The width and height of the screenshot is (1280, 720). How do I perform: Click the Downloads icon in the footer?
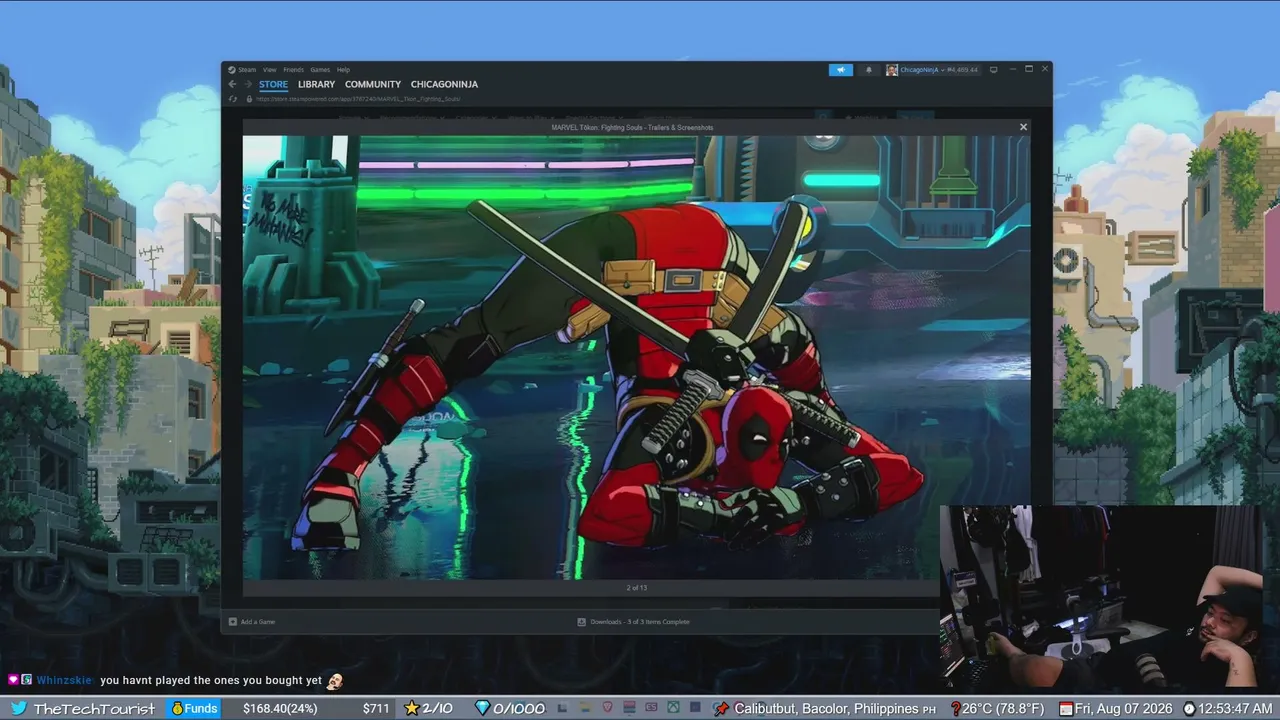click(x=582, y=622)
